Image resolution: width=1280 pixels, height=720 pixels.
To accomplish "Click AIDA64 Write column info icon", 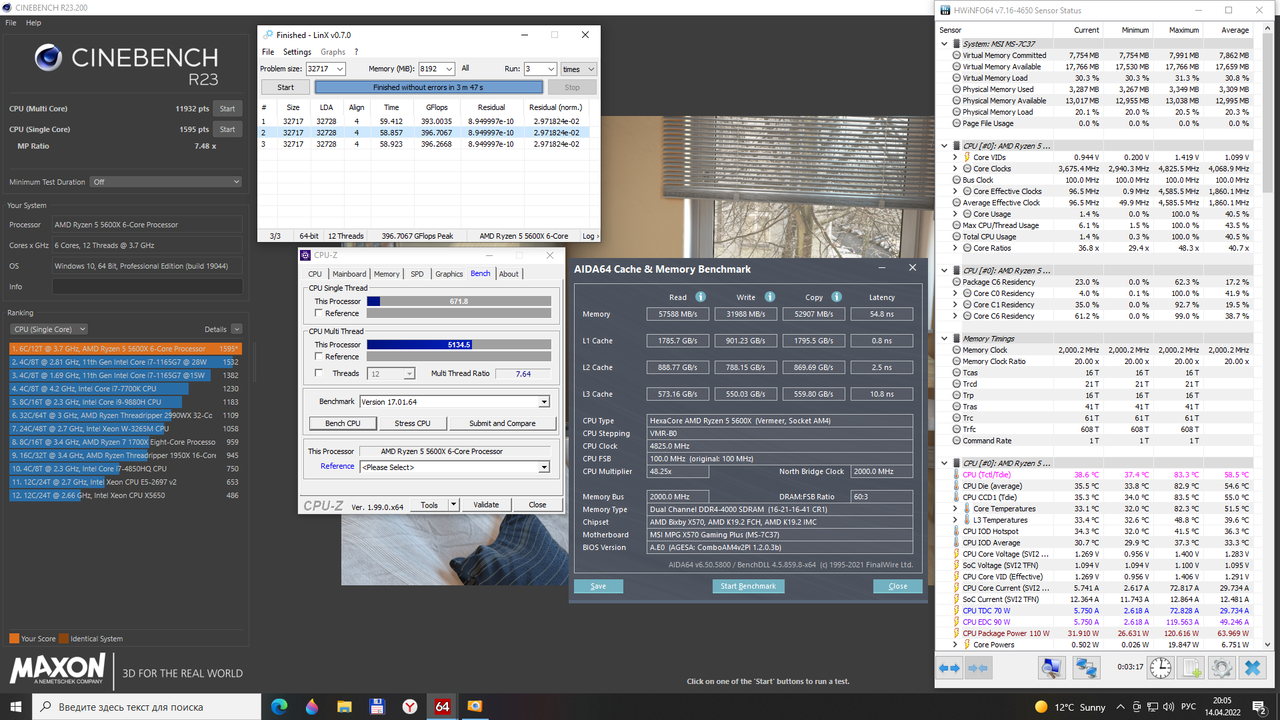I will [x=770, y=297].
